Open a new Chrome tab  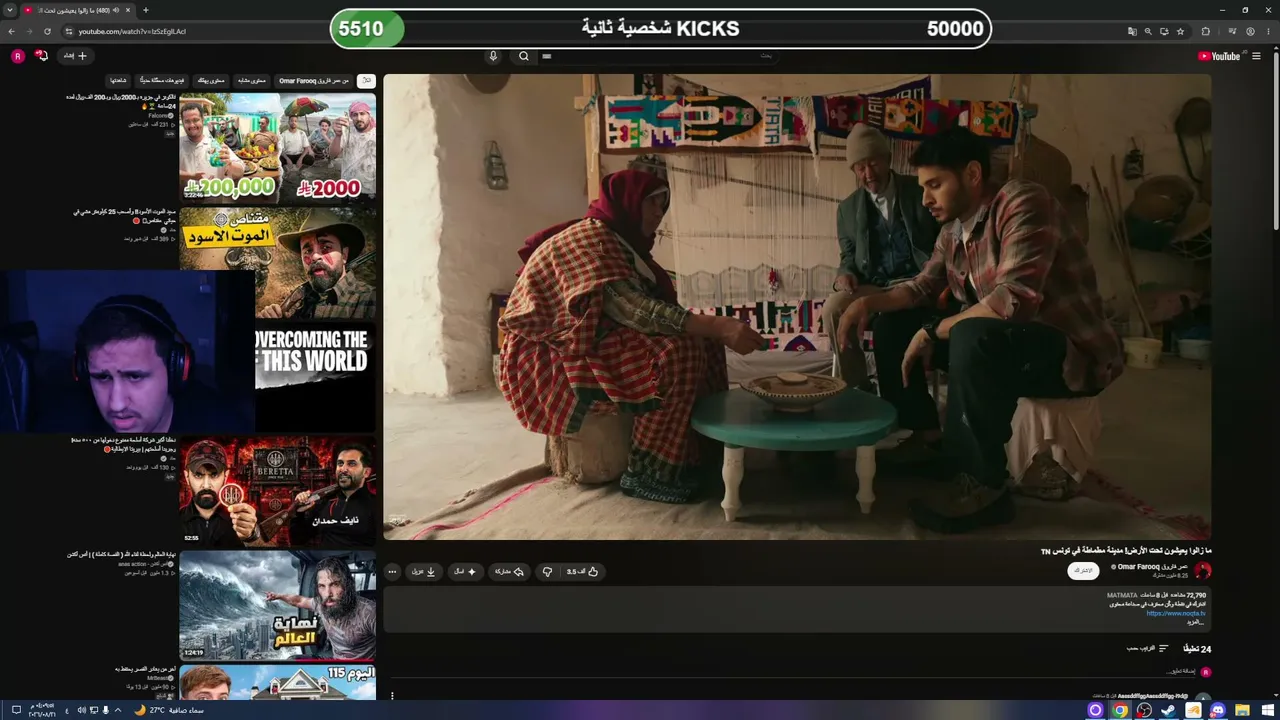[x=146, y=10]
